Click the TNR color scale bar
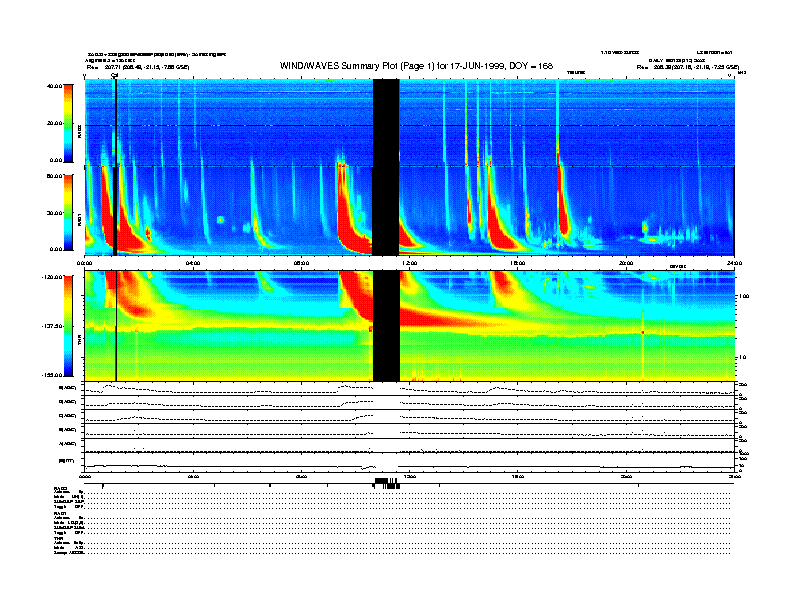 (x=68, y=326)
